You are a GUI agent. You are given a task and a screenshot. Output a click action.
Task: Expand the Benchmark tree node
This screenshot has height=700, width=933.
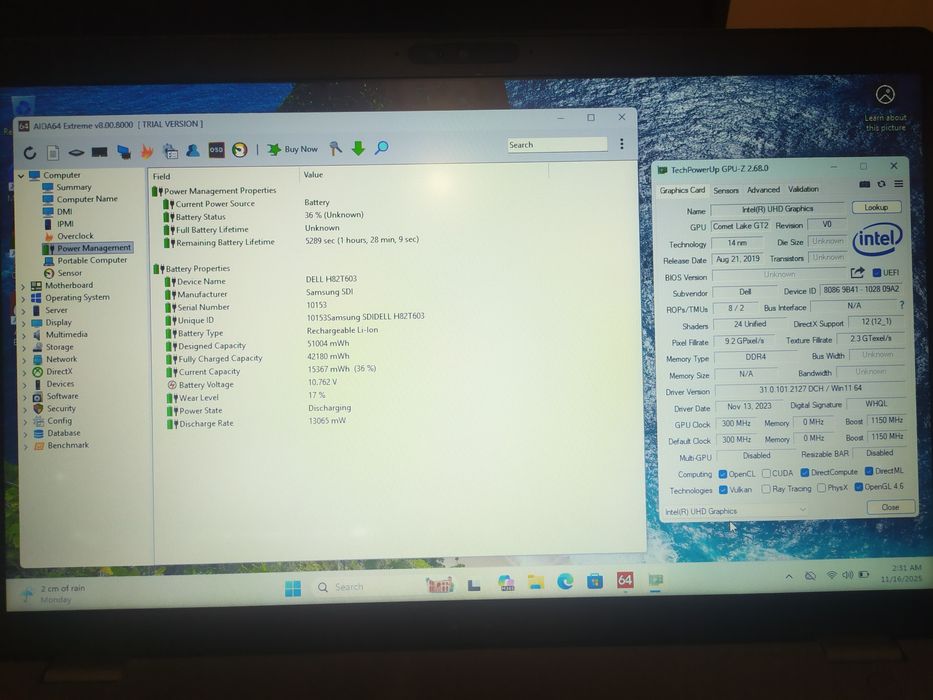(26, 446)
